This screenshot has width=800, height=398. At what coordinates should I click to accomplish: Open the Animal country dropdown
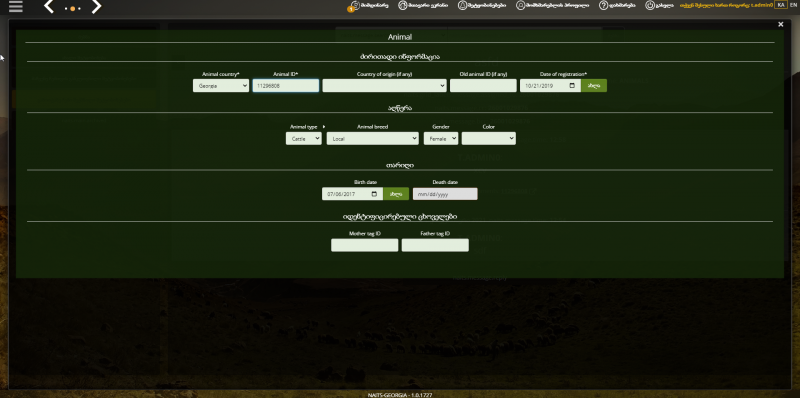click(x=221, y=86)
